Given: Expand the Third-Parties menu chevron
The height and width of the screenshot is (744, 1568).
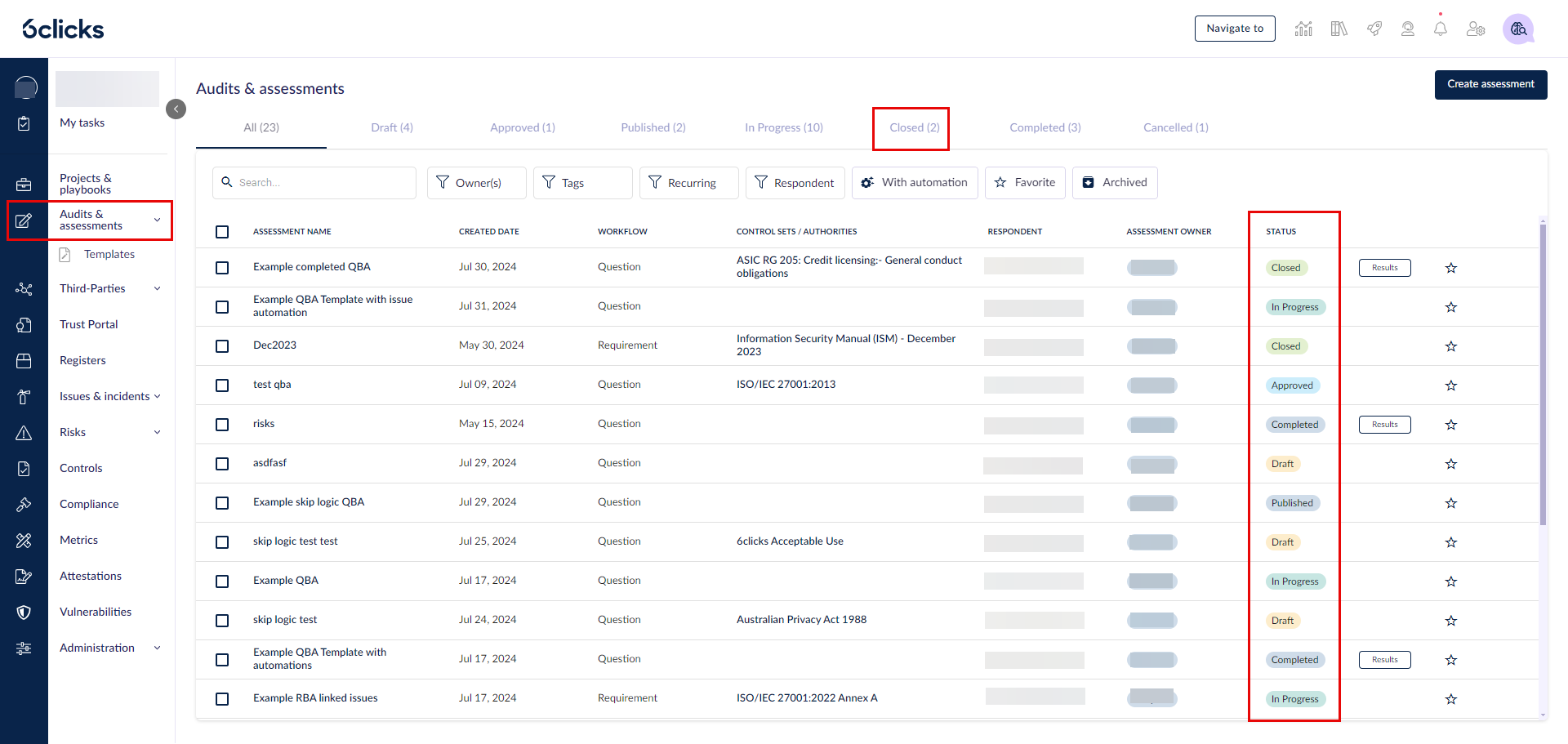Looking at the screenshot, I should pyautogui.click(x=158, y=289).
